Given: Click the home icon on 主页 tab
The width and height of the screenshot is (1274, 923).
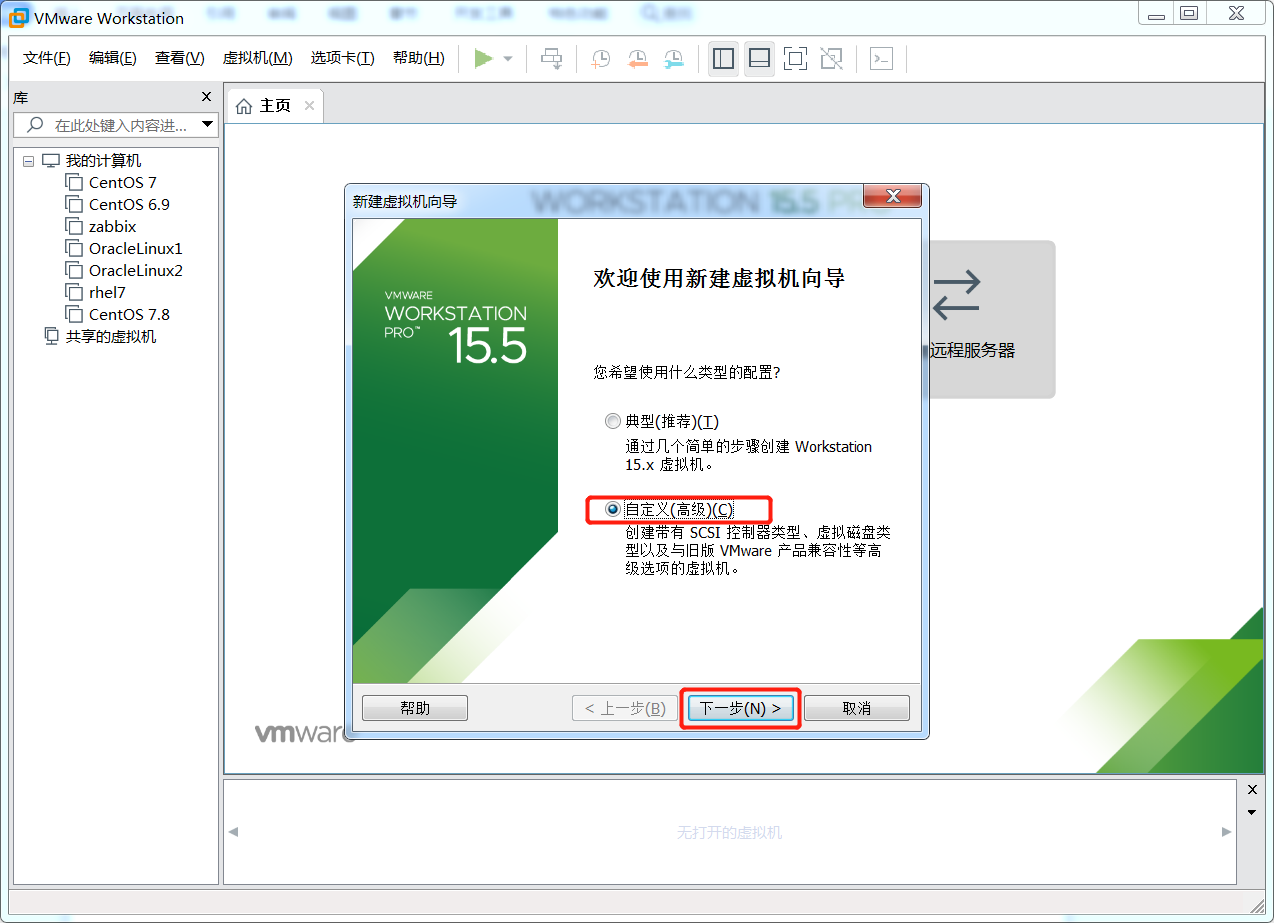Looking at the screenshot, I should [x=244, y=106].
